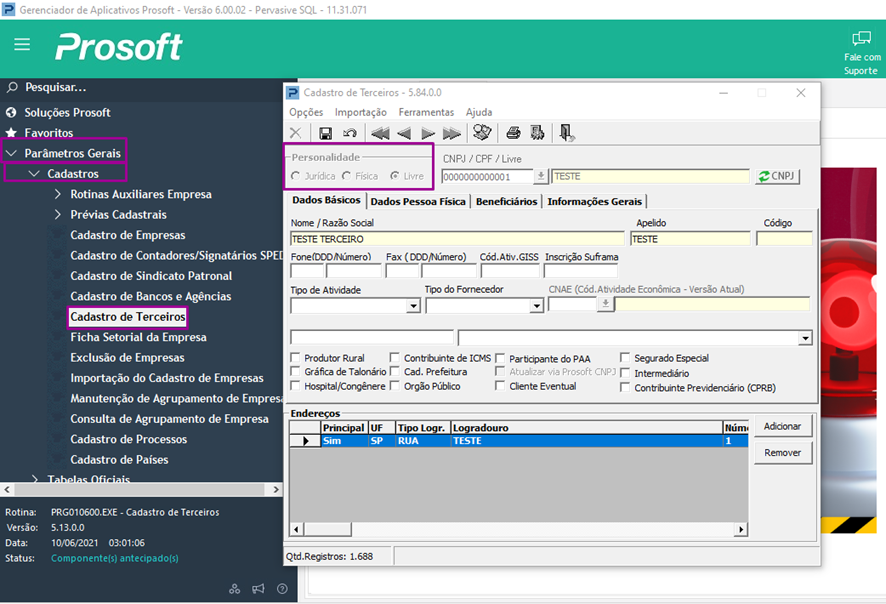Click the CNPJ lookup button

[777, 176]
